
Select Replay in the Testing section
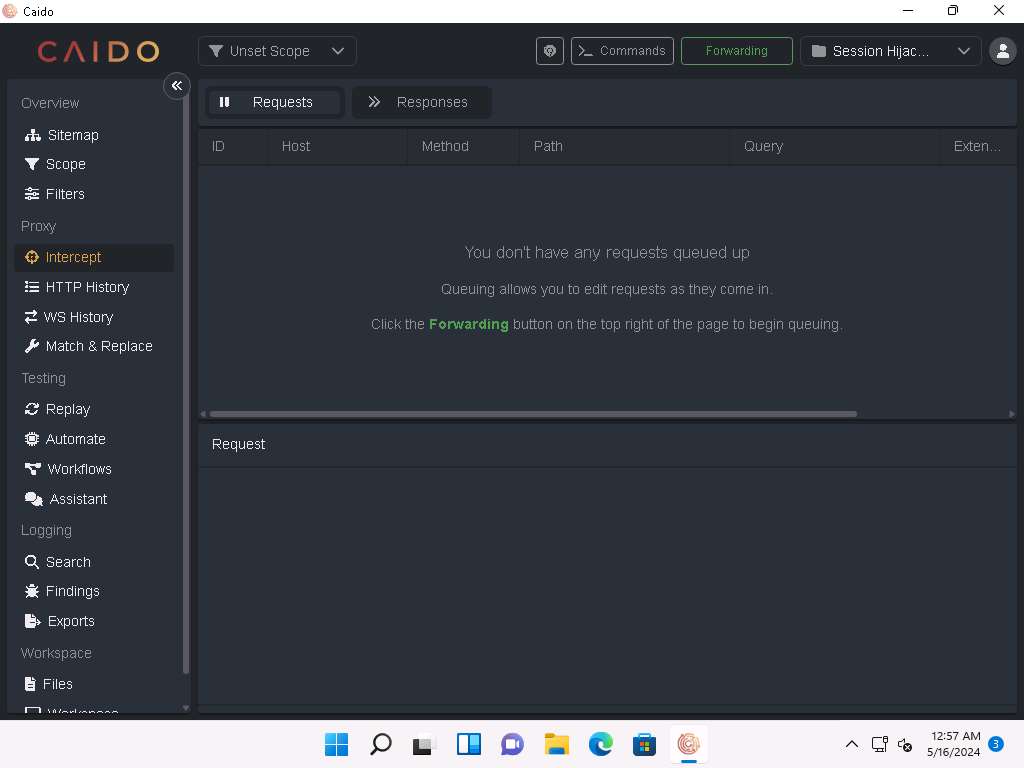(67, 409)
